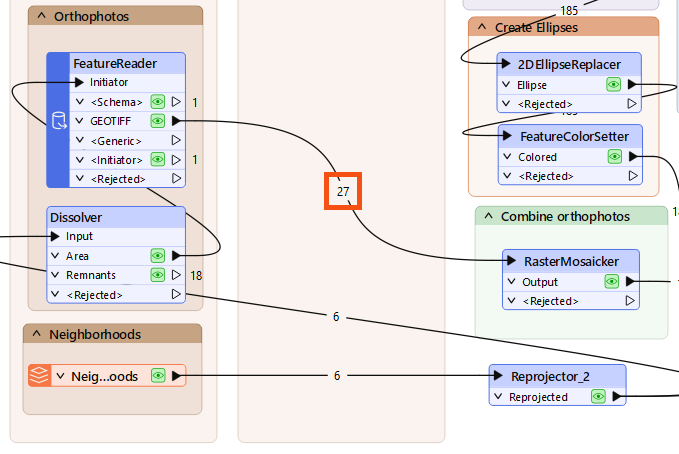
Task: Collapse the Orthophotos bookmark
Action: point(38,16)
